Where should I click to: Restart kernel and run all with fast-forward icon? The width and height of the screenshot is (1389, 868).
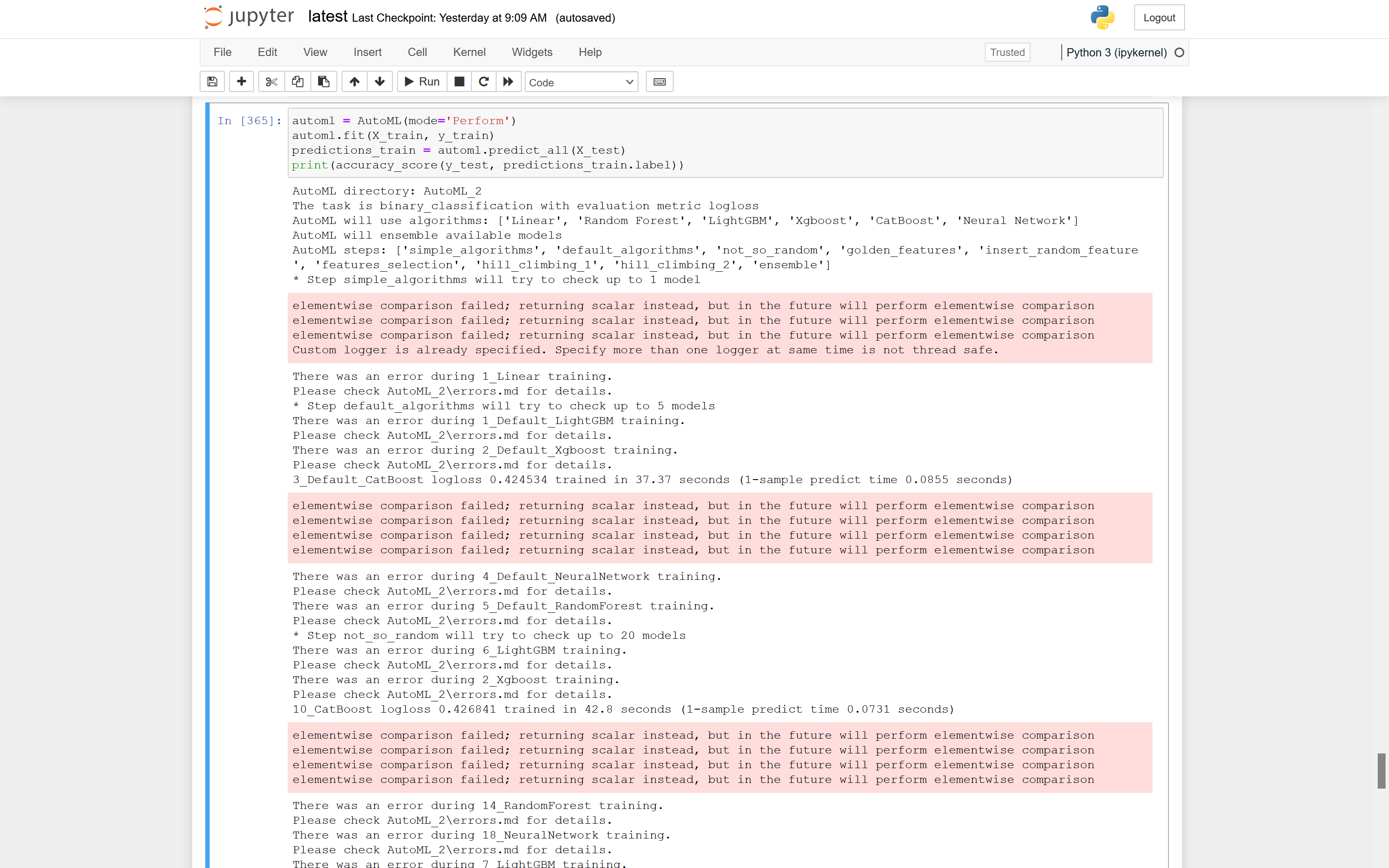pyautogui.click(x=508, y=82)
